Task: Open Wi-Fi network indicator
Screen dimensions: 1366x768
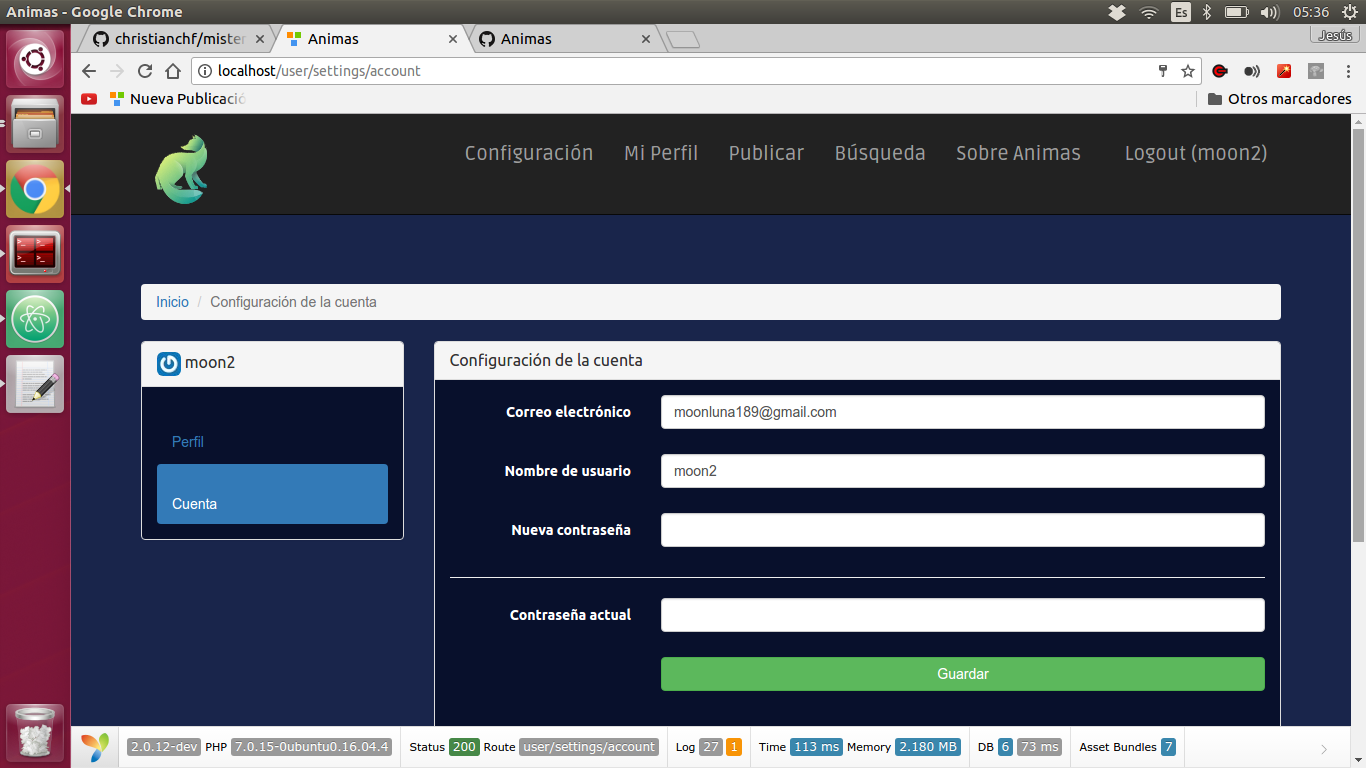Action: click(x=1149, y=12)
